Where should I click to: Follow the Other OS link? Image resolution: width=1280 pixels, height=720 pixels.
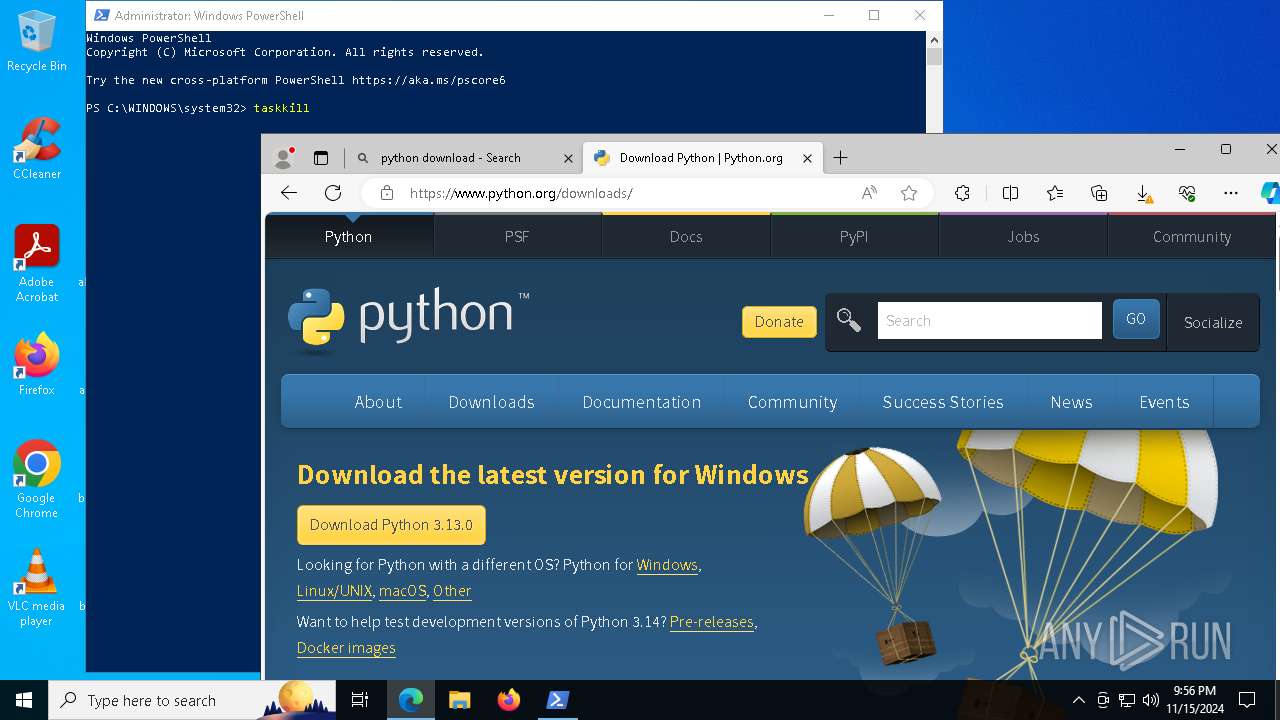452,591
